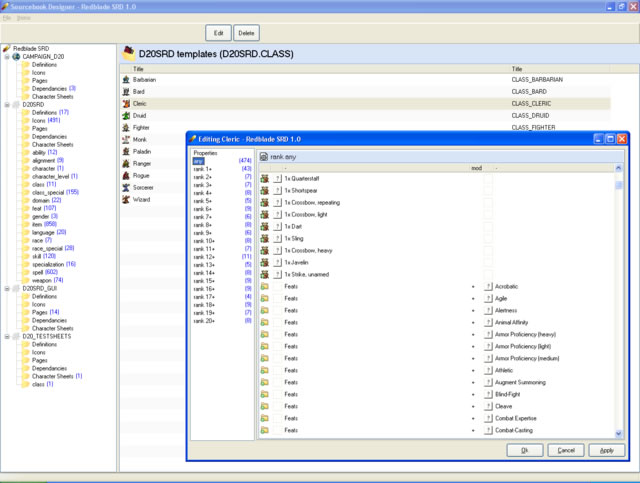Click the Edit button
Image resolution: width=640 pixels, height=483 pixels.
pos(218,33)
